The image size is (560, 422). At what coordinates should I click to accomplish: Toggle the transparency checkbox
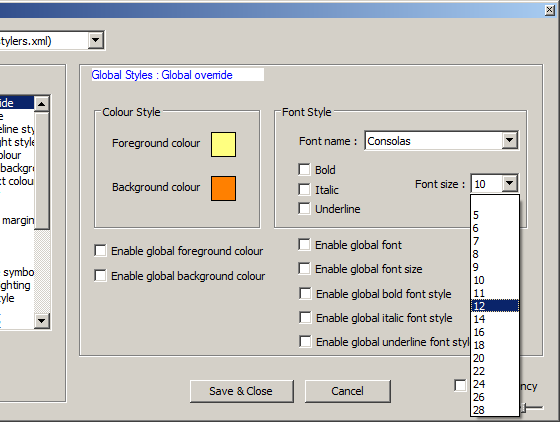460,385
